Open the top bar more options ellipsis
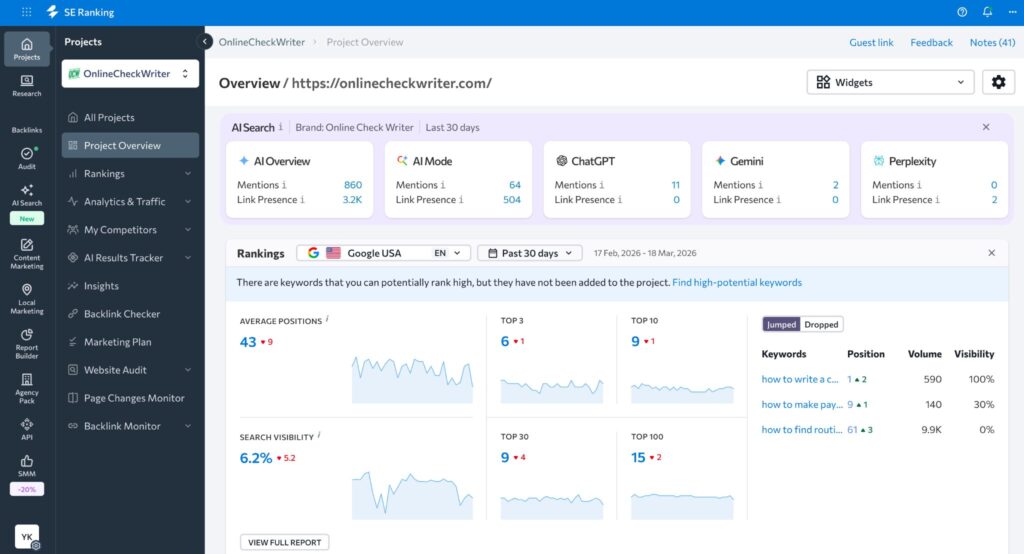 (x=1012, y=12)
